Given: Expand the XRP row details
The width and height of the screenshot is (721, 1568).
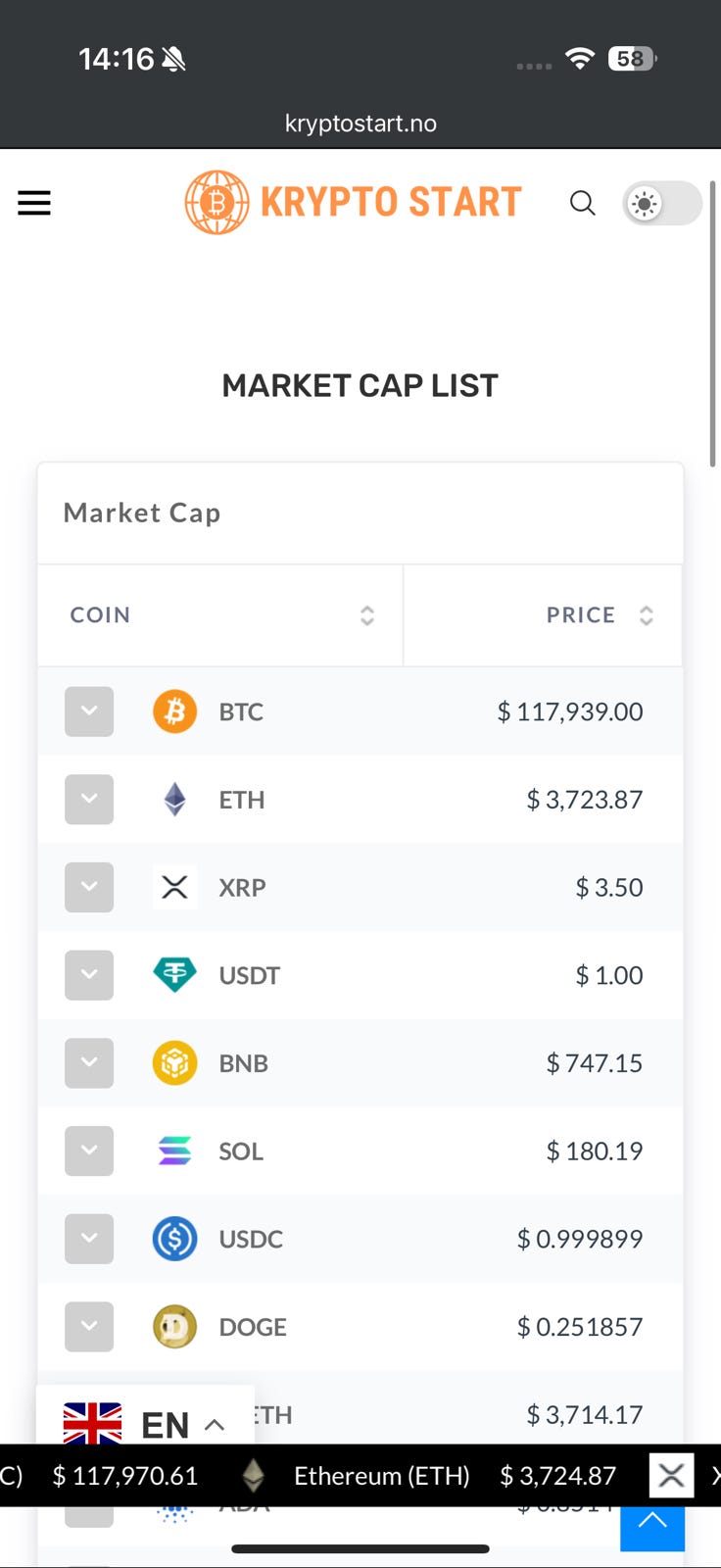Looking at the screenshot, I should point(89,887).
